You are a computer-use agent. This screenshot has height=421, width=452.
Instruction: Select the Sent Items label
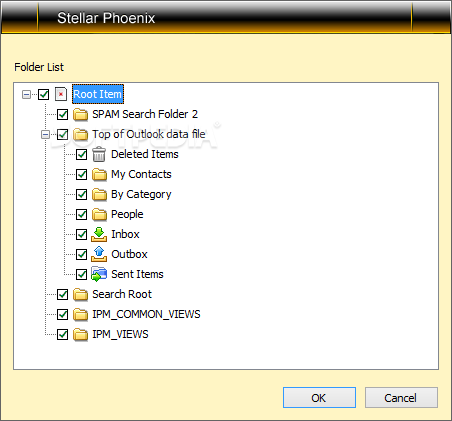point(137,274)
